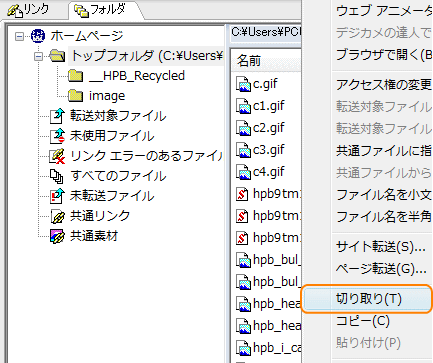The height and width of the screenshot is (363, 433).
Task: Show リンク エラーのあるファイル
Action: pyautogui.click(x=147, y=156)
